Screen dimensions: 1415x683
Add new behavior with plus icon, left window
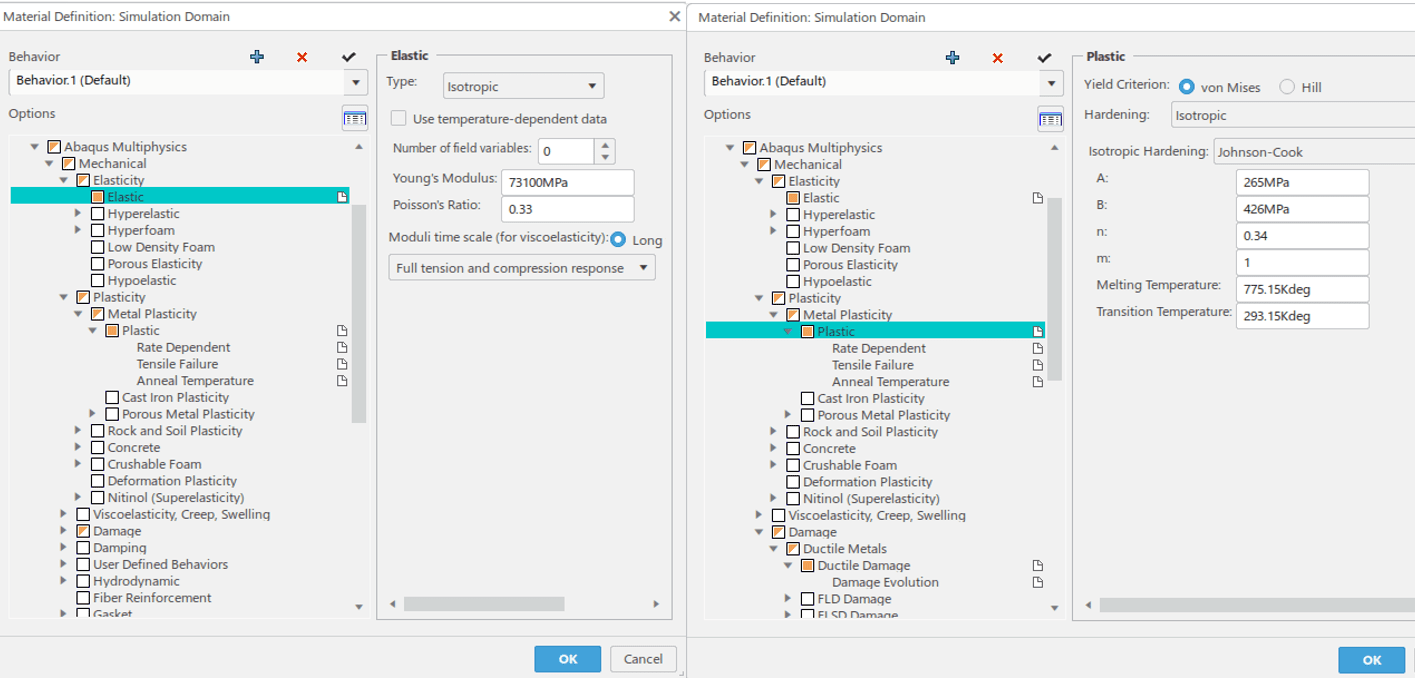[257, 57]
